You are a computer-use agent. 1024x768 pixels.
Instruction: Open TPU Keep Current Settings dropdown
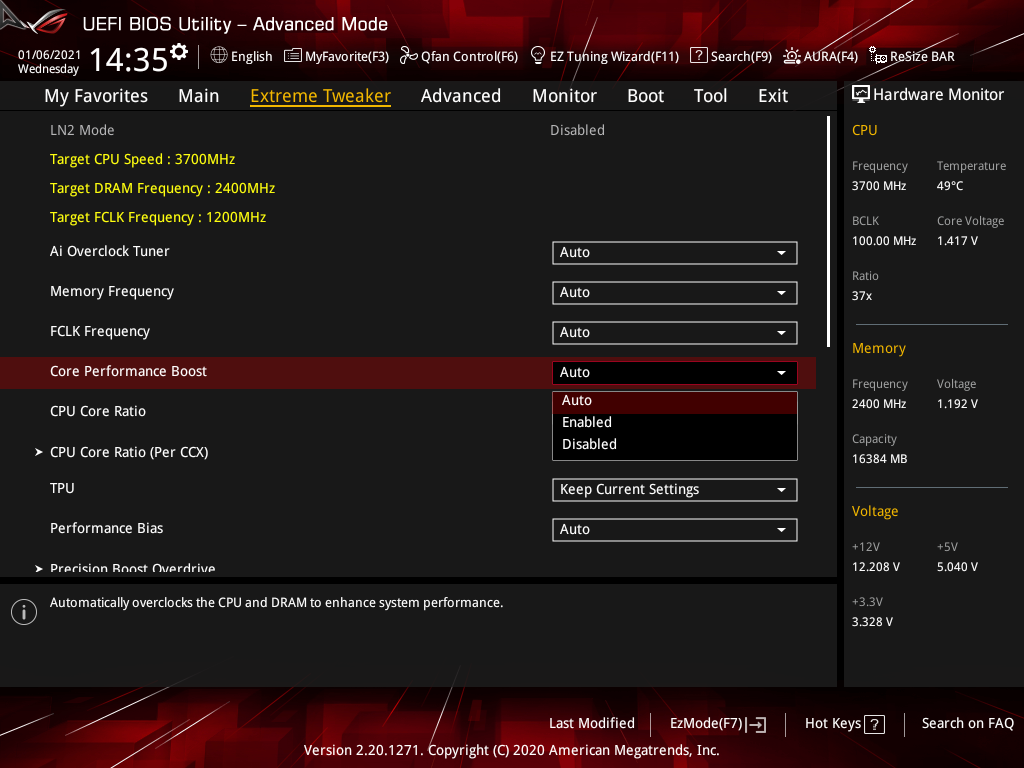pos(675,490)
